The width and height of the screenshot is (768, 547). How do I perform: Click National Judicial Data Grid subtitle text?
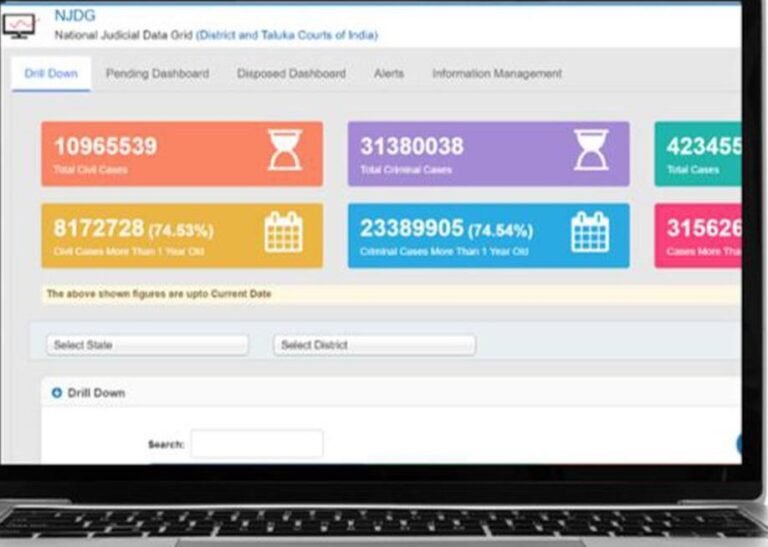pos(123,35)
